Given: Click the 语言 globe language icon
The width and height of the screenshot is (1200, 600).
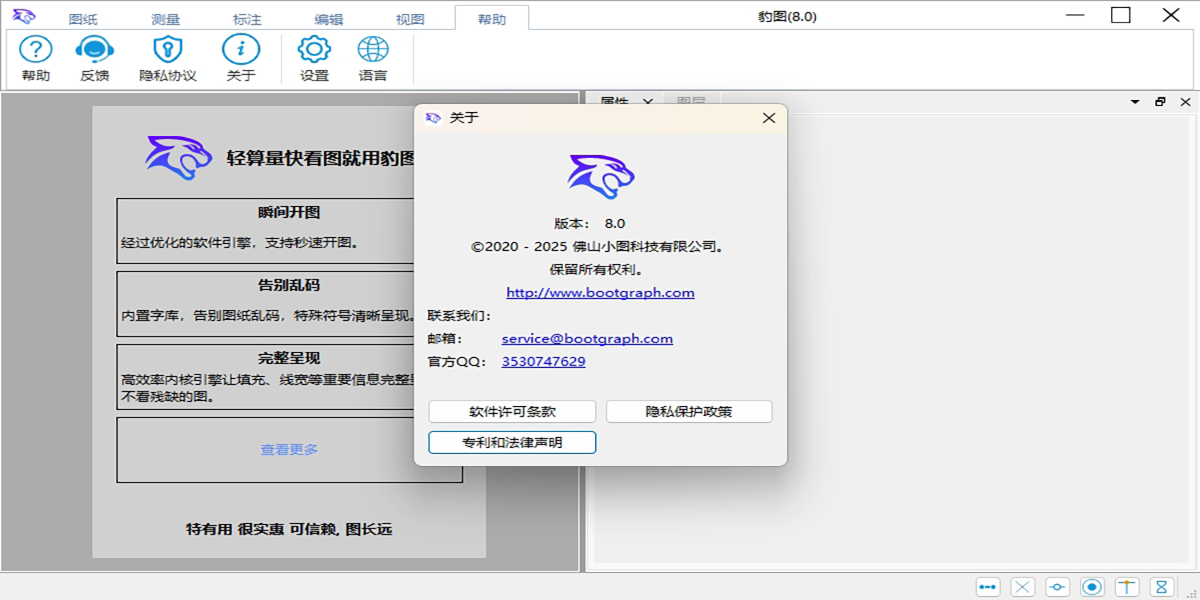Looking at the screenshot, I should point(373,58).
